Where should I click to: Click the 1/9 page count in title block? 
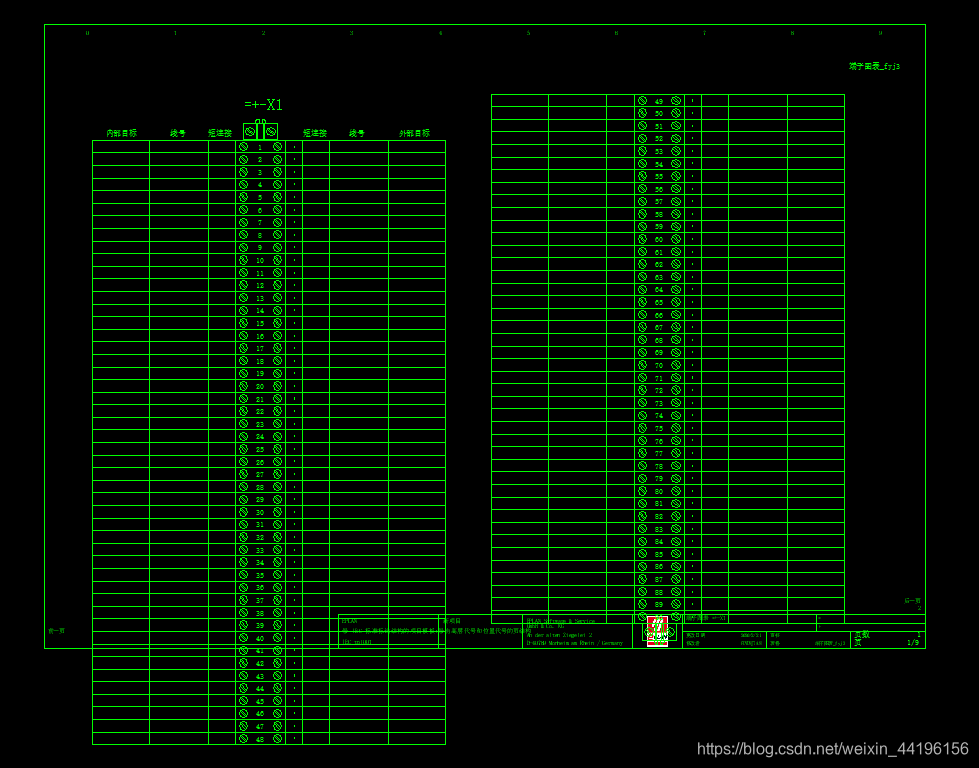click(912, 643)
